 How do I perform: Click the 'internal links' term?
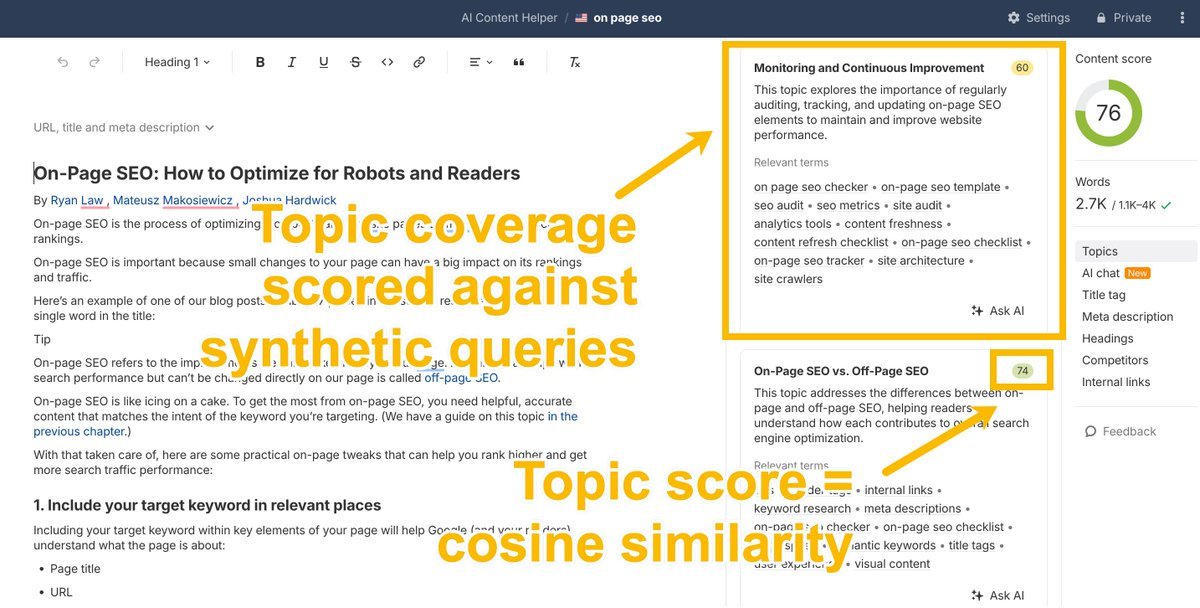[898, 490]
